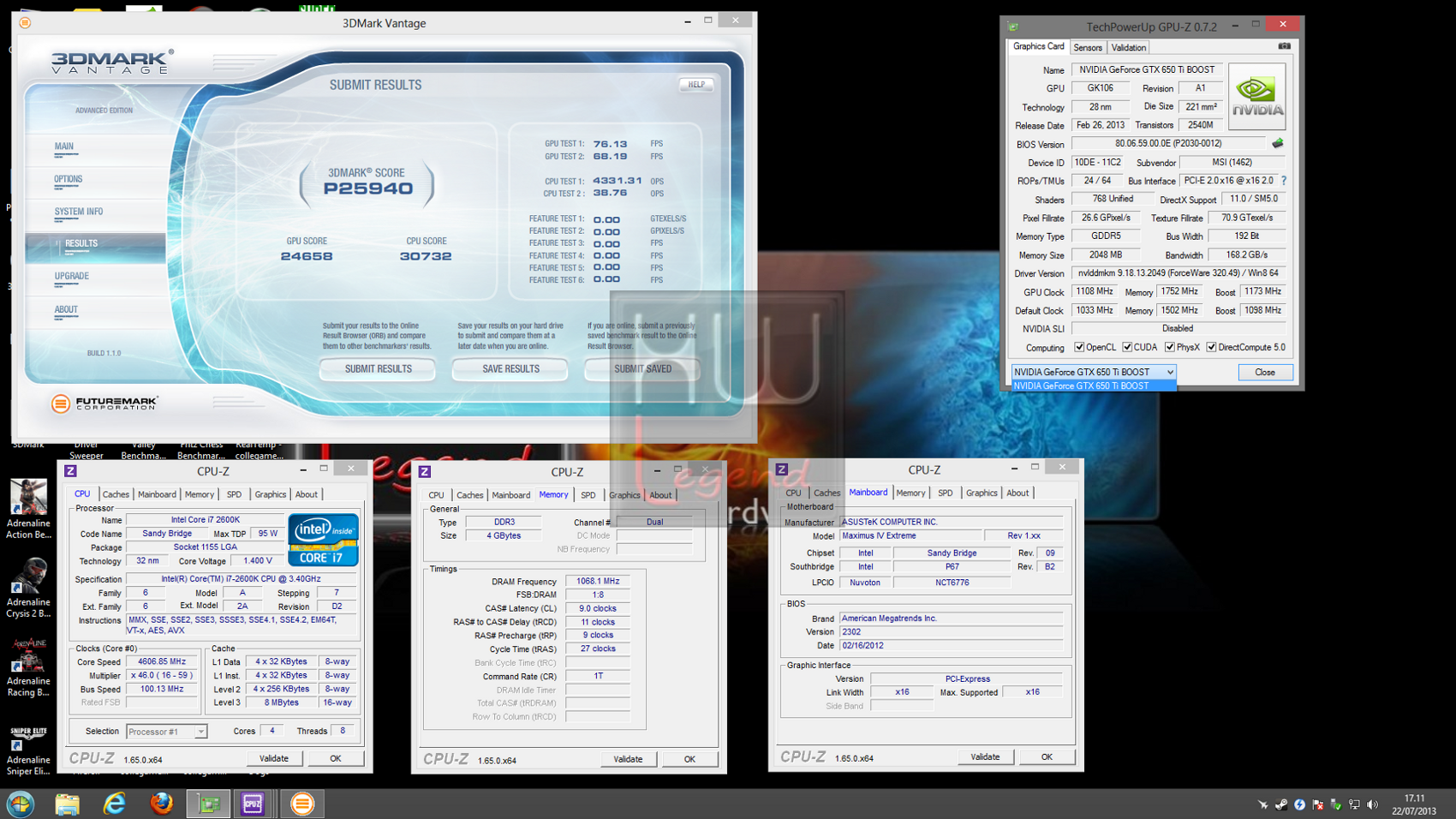Screen dimensions: 1456x819
Task: Click the Driver Version field in GPU-Z
Action: [1178, 273]
